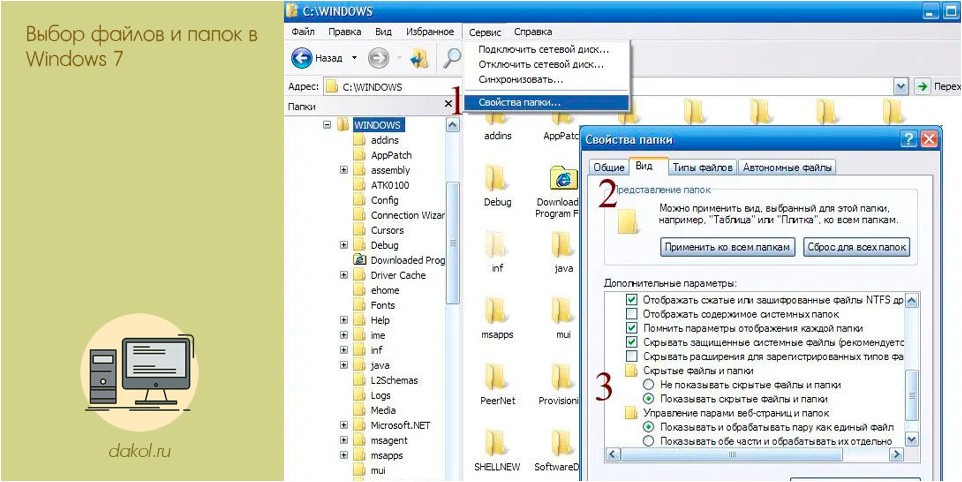
Task: Click the settings list horizontal scrollbar thumb
Action: [731, 455]
